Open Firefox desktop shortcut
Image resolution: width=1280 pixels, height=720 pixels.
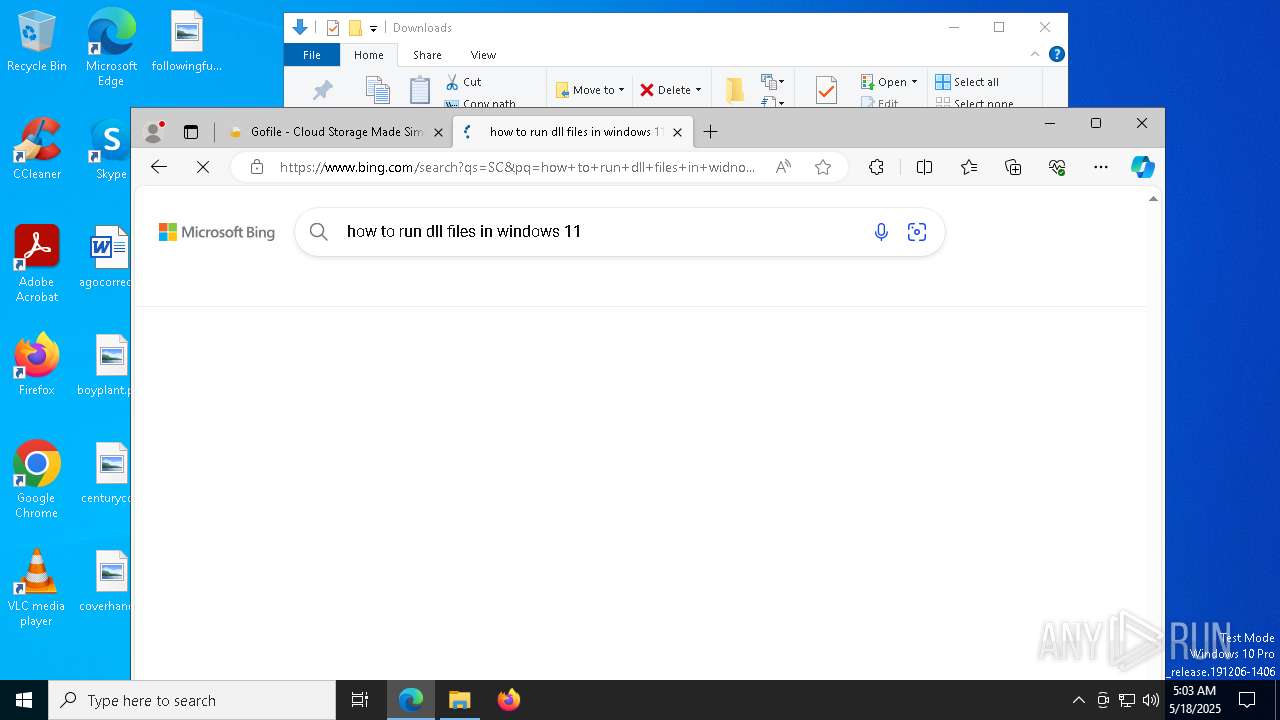[37, 365]
